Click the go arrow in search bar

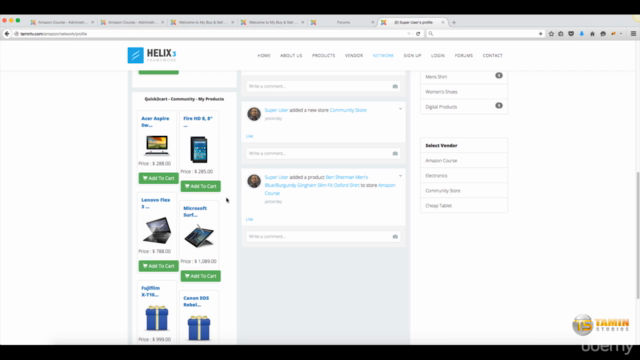(x=540, y=34)
